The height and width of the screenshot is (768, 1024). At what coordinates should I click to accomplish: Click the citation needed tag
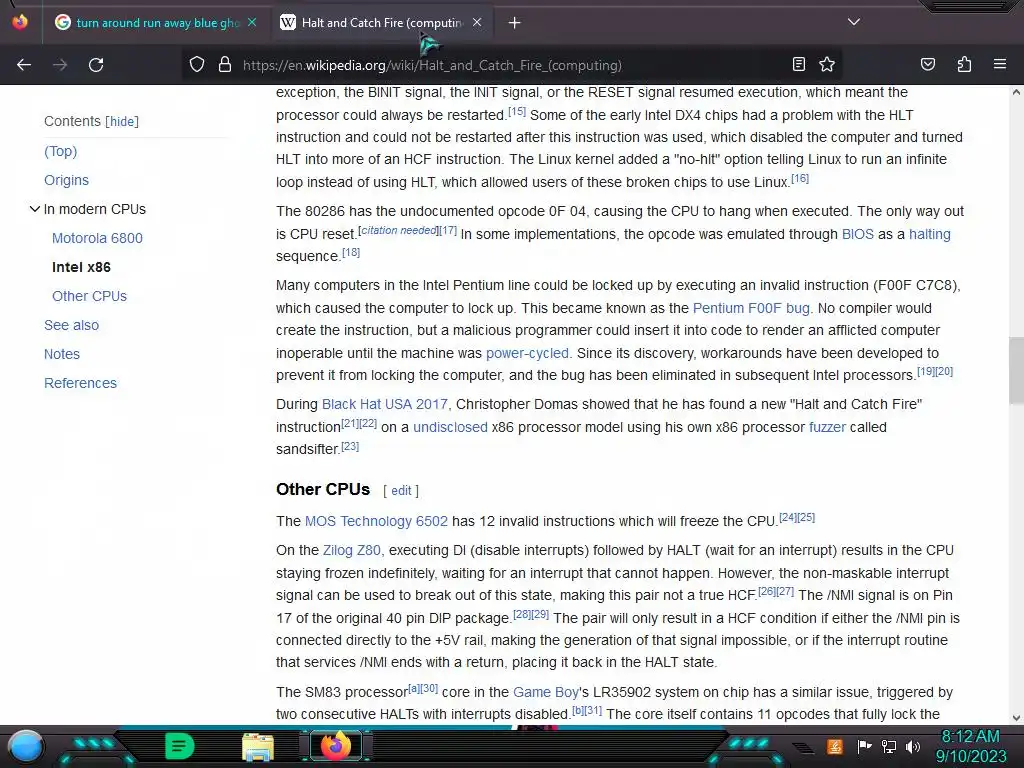click(399, 231)
